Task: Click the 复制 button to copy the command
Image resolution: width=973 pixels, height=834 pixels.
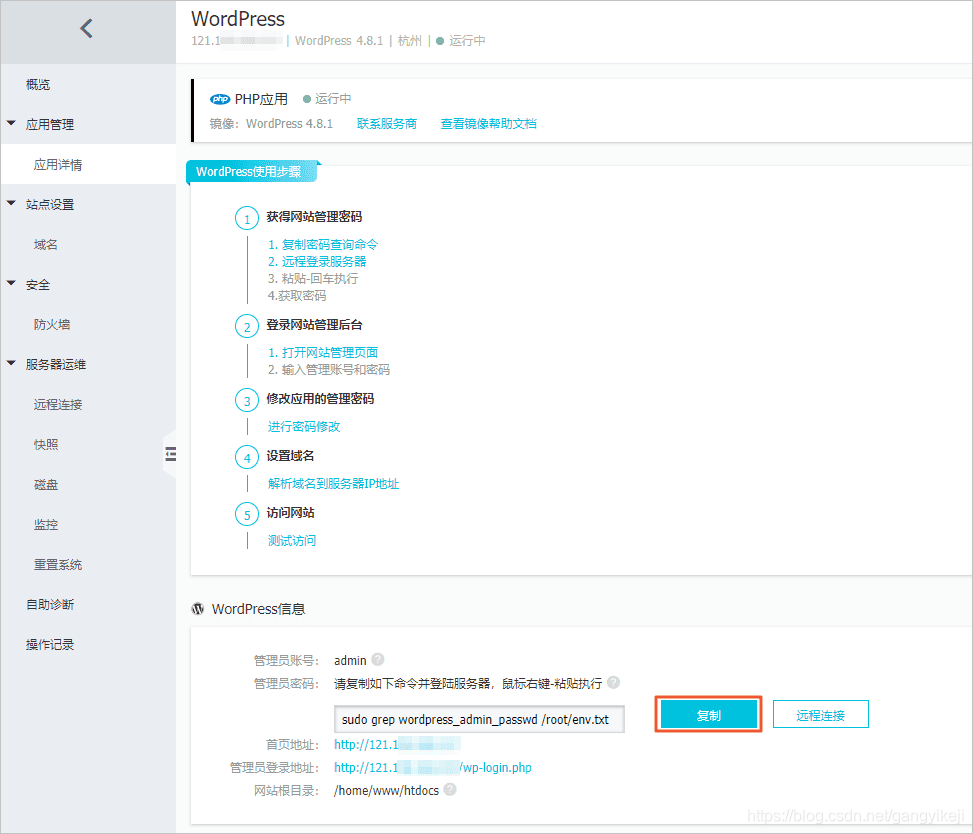Action: tap(708, 714)
